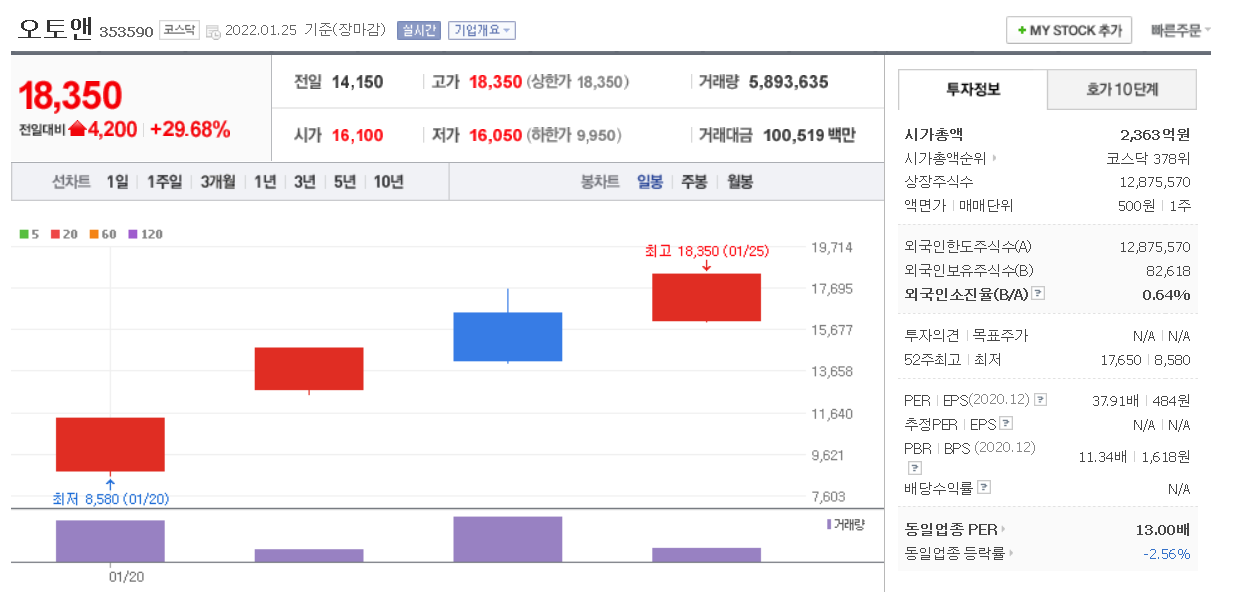The height and width of the screenshot is (592, 1233).
Task: Open help icon below PBR BPS
Action: 915,467
